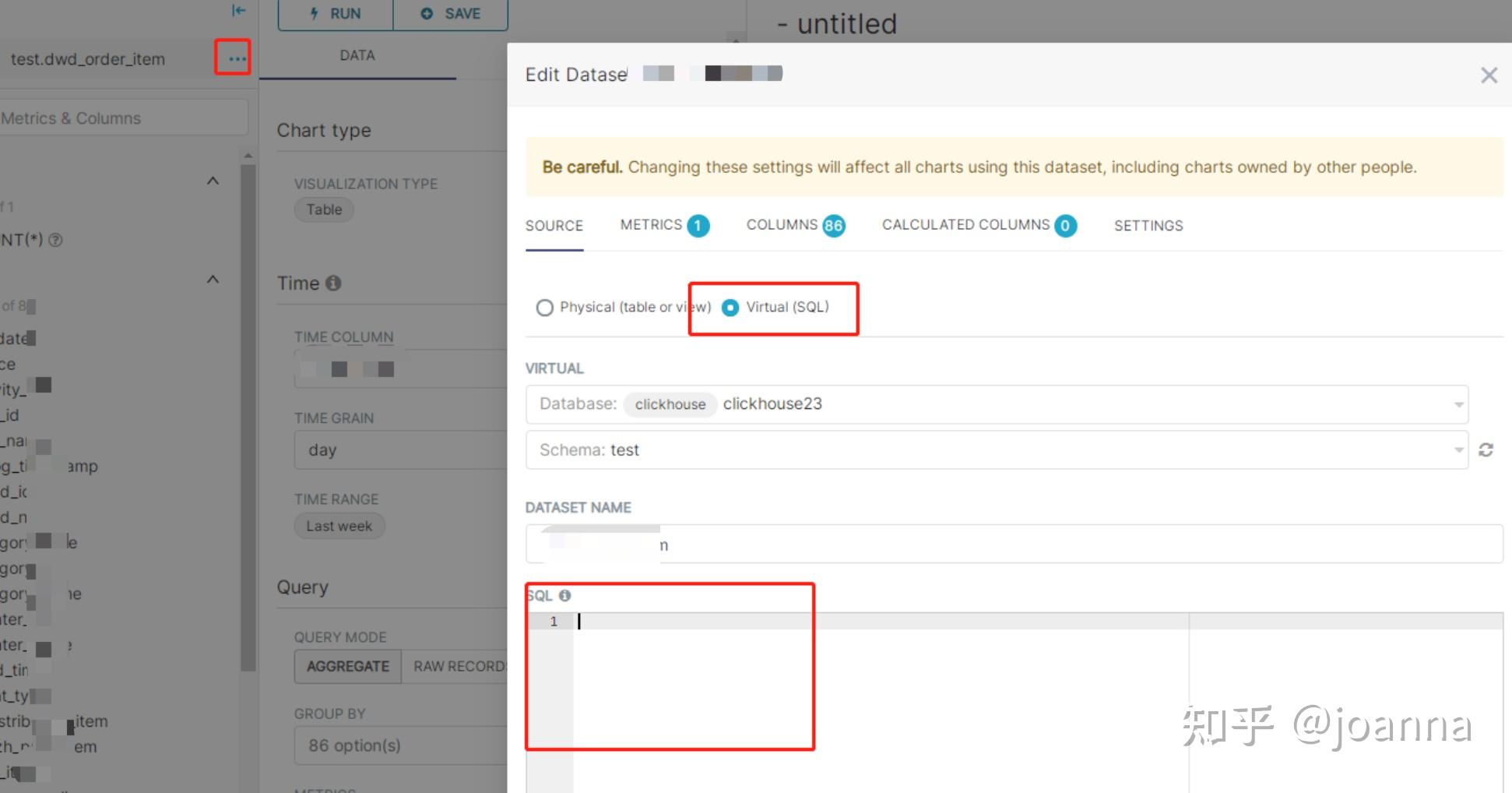1512x793 pixels.
Task: Select the Virtual (SQL) radio option
Action: tap(730, 308)
